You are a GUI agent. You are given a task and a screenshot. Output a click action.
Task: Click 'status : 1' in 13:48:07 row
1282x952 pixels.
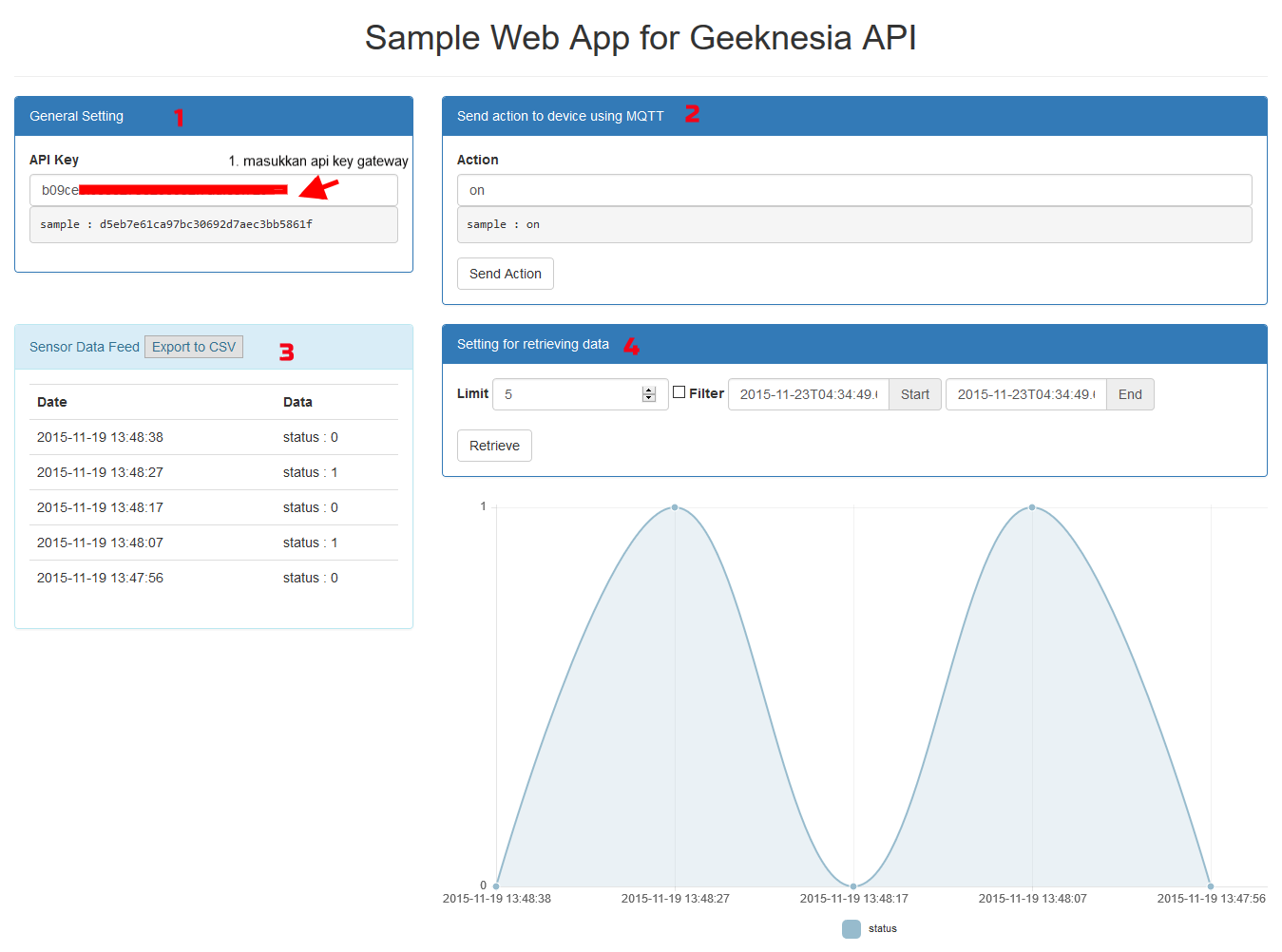pos(310,543)
